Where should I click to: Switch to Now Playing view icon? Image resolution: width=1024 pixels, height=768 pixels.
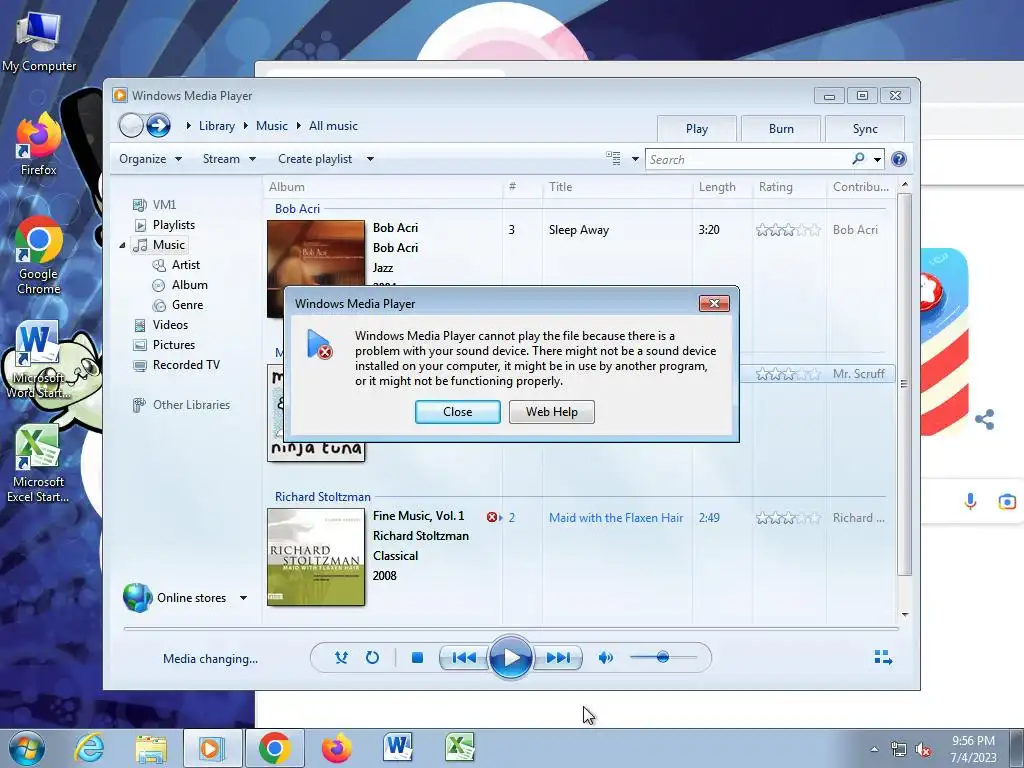[x=883, y=657]
